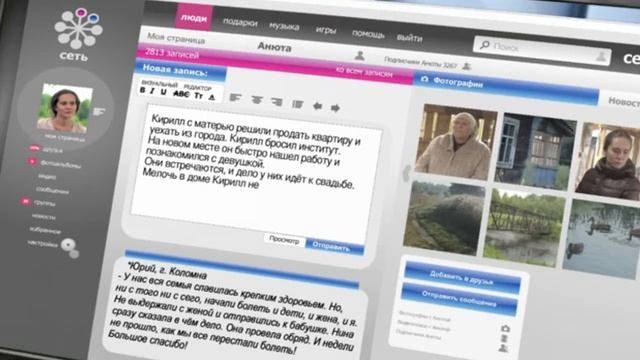Click the person icon beside Анюта name

[360, 56]
